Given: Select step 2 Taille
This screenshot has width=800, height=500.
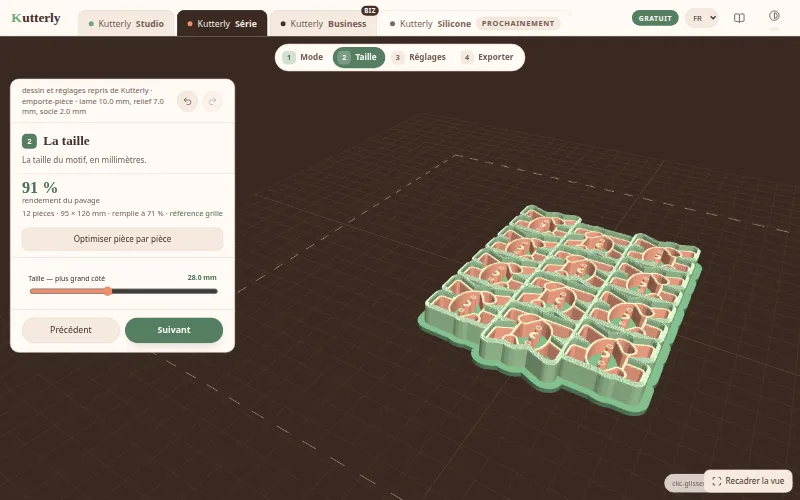Looking at the screenshot, I should 359,57.
